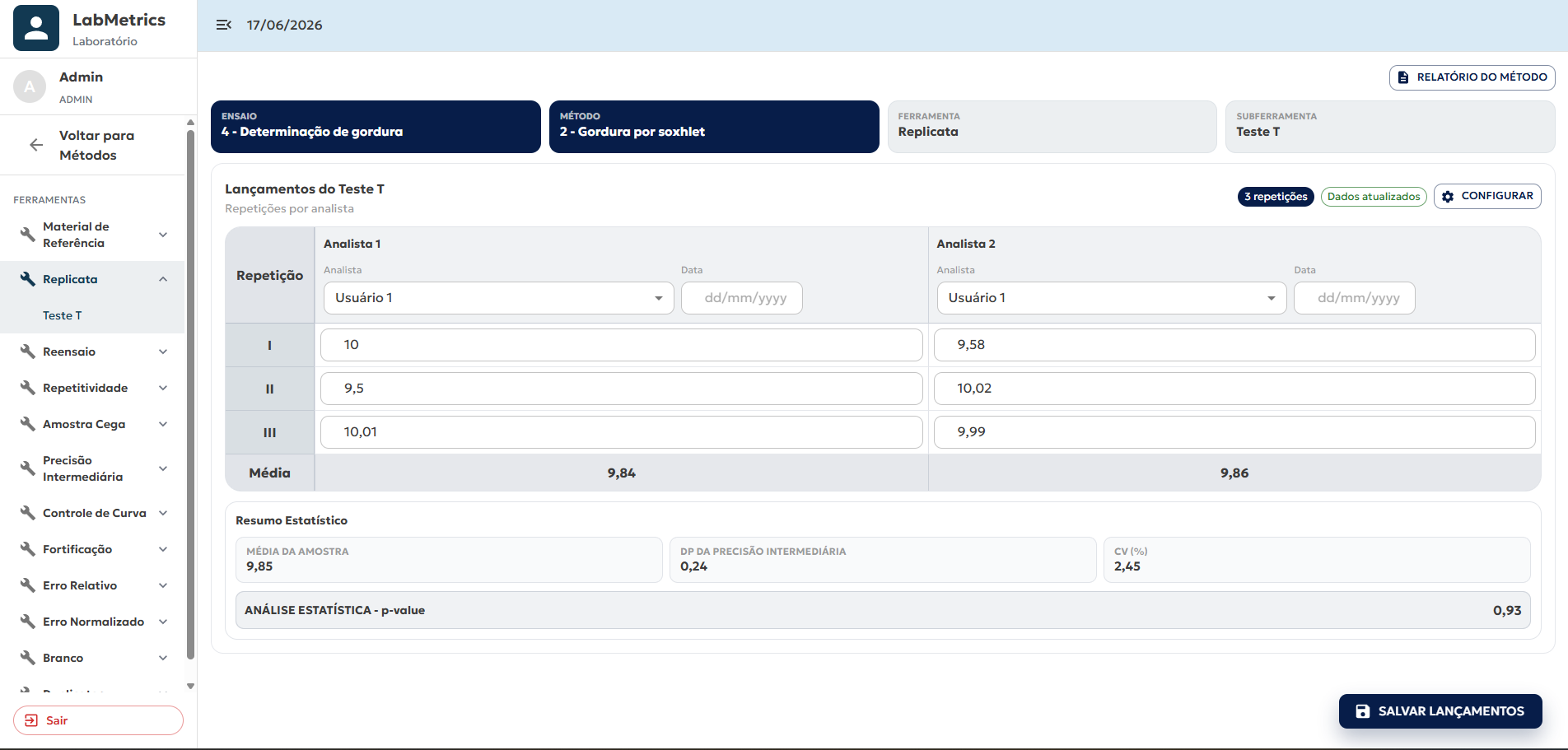
Task: Expand the Precisão Intermediária chevron
Action: coord(163,468)
